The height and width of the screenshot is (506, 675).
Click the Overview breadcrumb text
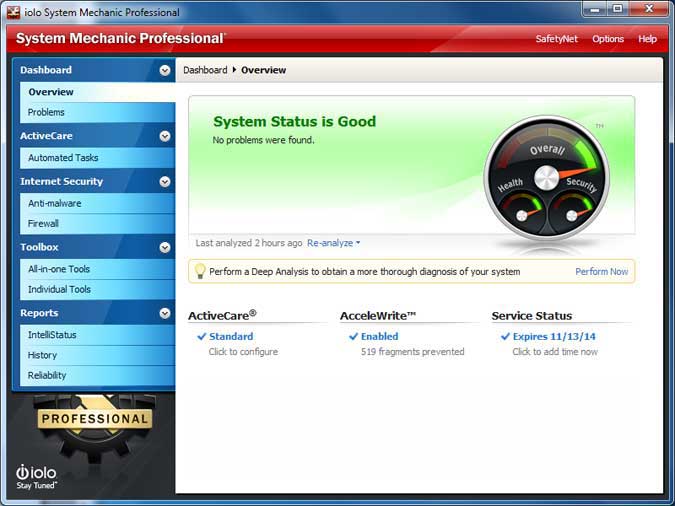point(263,70)
